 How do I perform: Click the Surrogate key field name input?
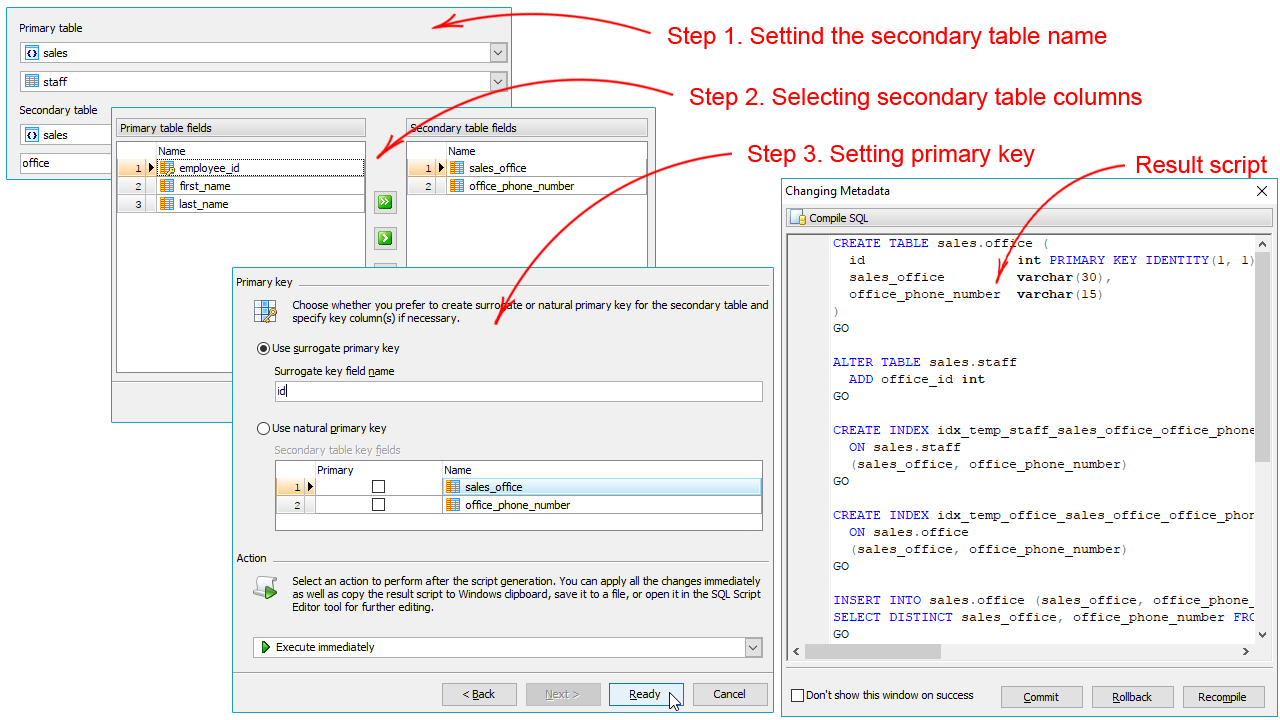[518, 391]
